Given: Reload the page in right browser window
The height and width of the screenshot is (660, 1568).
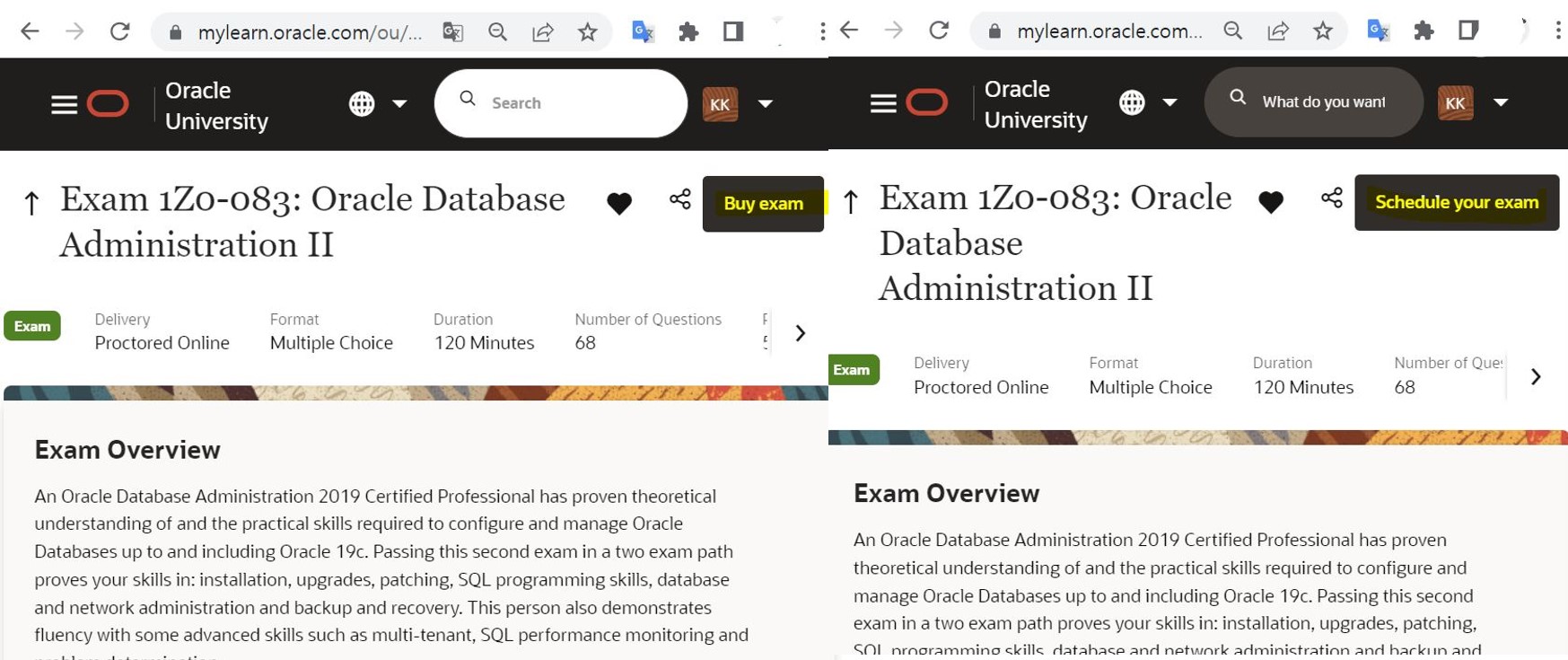Looking at the screenshot, I should click(x=939, y=31).
